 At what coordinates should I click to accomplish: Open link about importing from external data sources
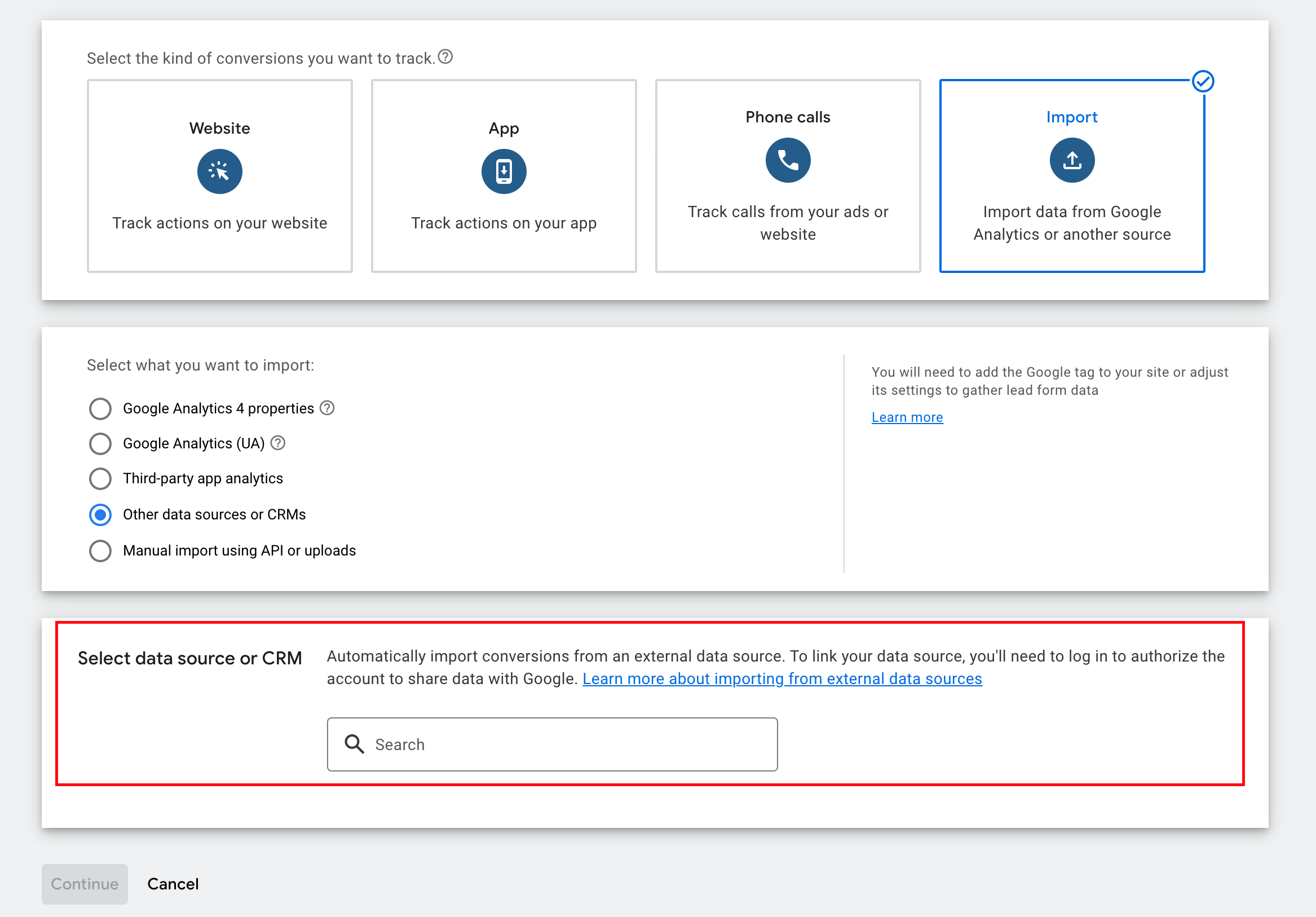tap(782, 678)
